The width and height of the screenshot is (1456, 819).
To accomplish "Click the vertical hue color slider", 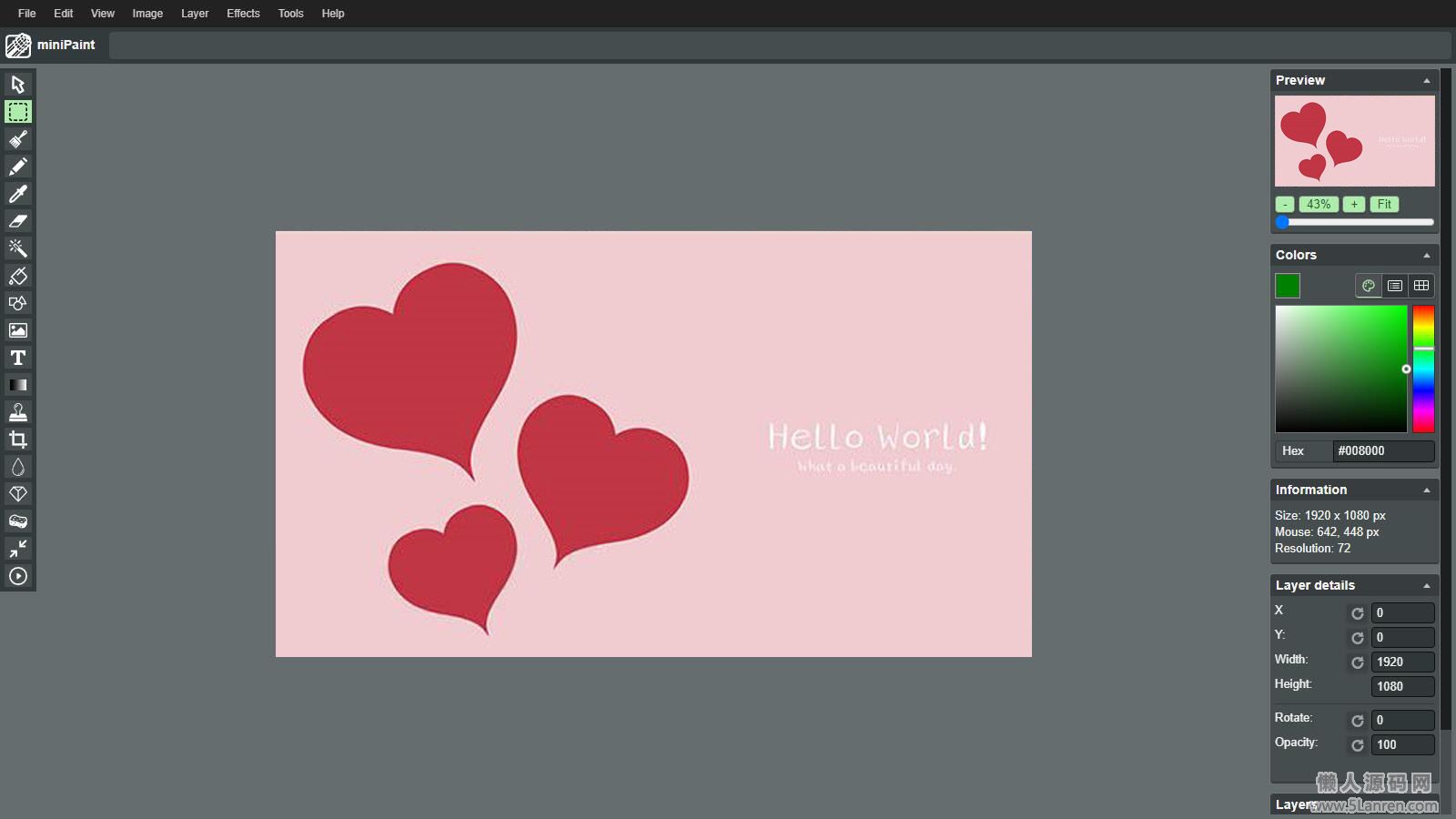I will point(1423,369).
